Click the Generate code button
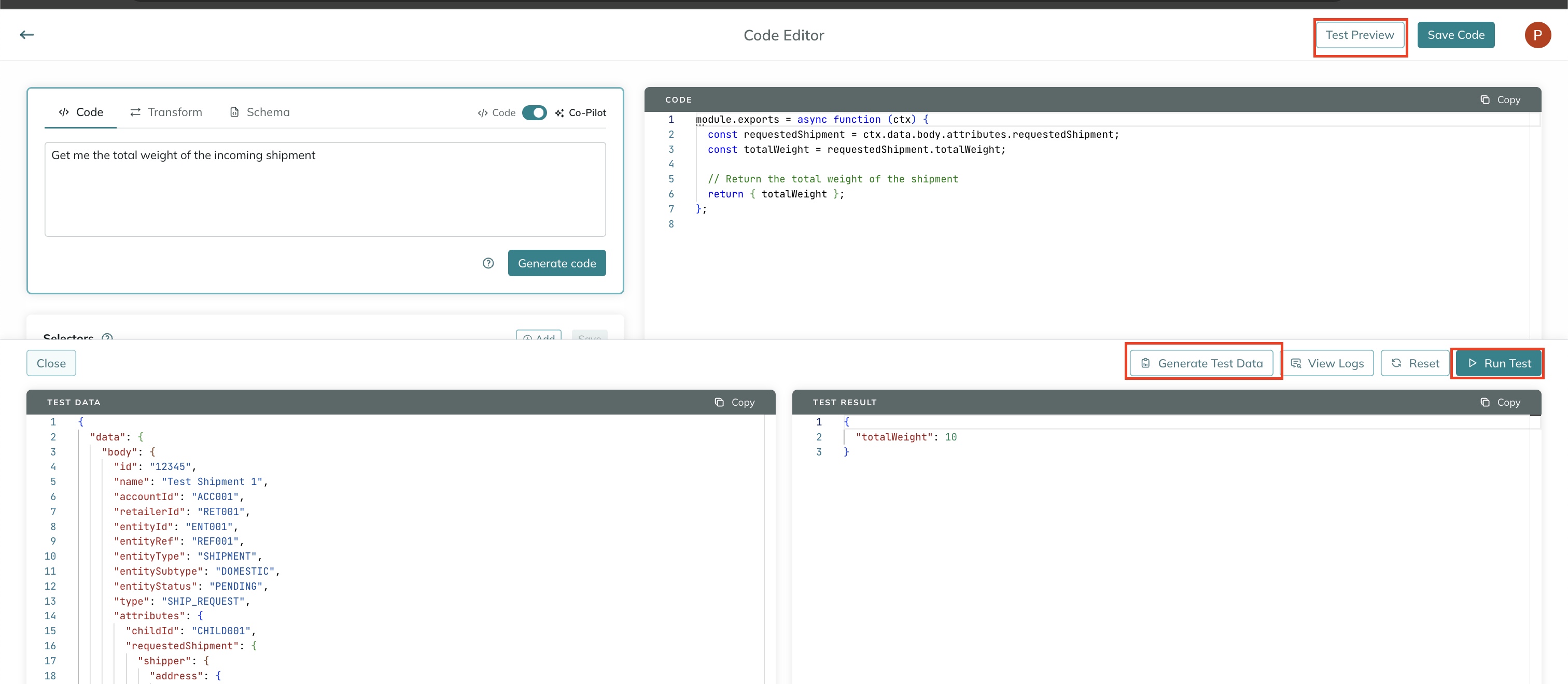 click(x=557, y=263)
